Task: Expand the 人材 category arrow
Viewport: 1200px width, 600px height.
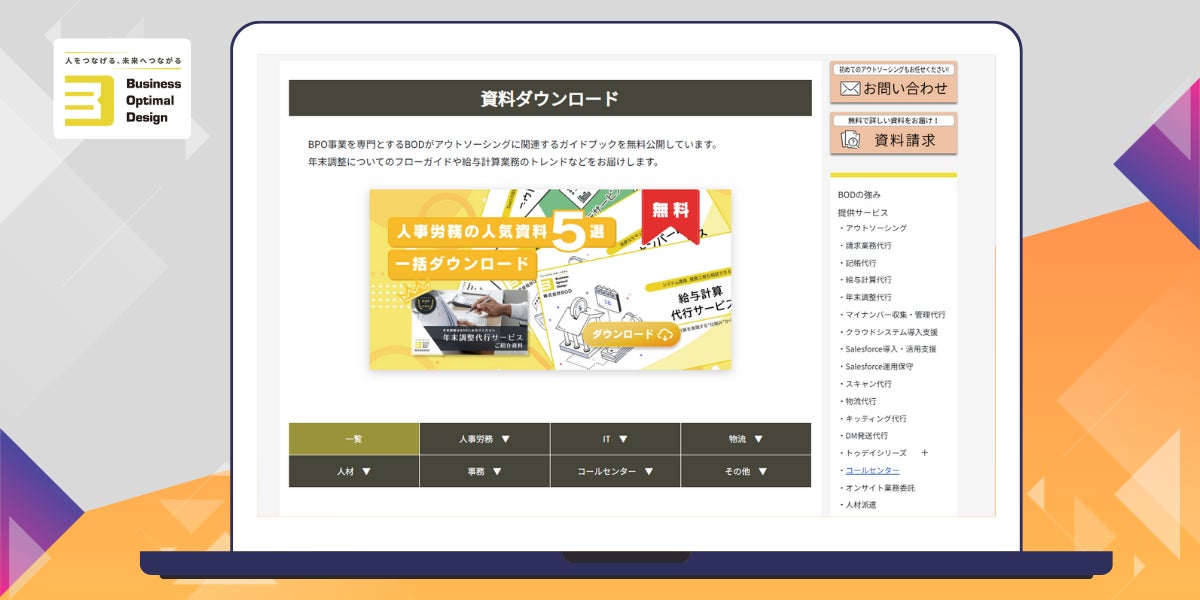Action: 366,472
